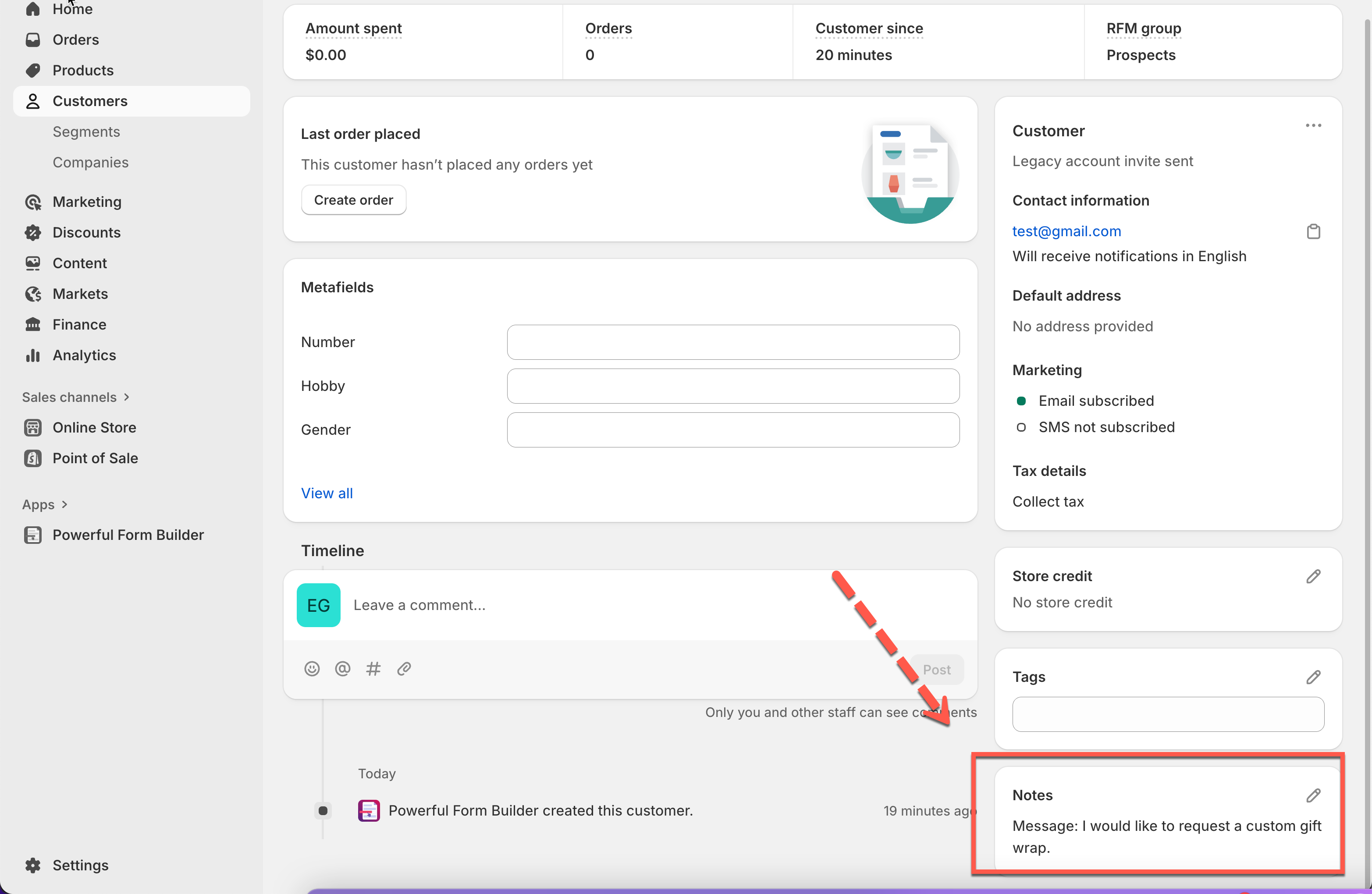Expand Sales channels section
Viewport: 1372px width, 894px height.
126,397
